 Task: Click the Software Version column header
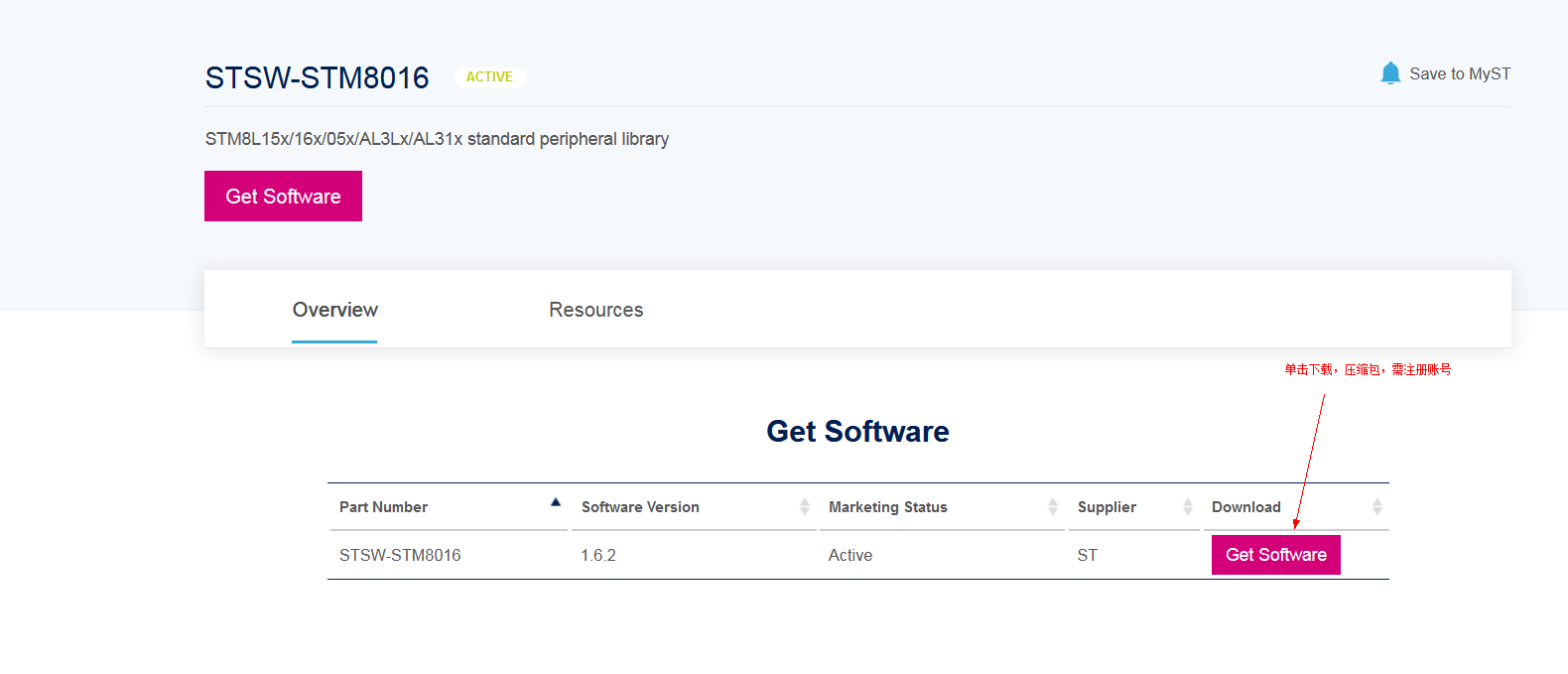point(640,507)
